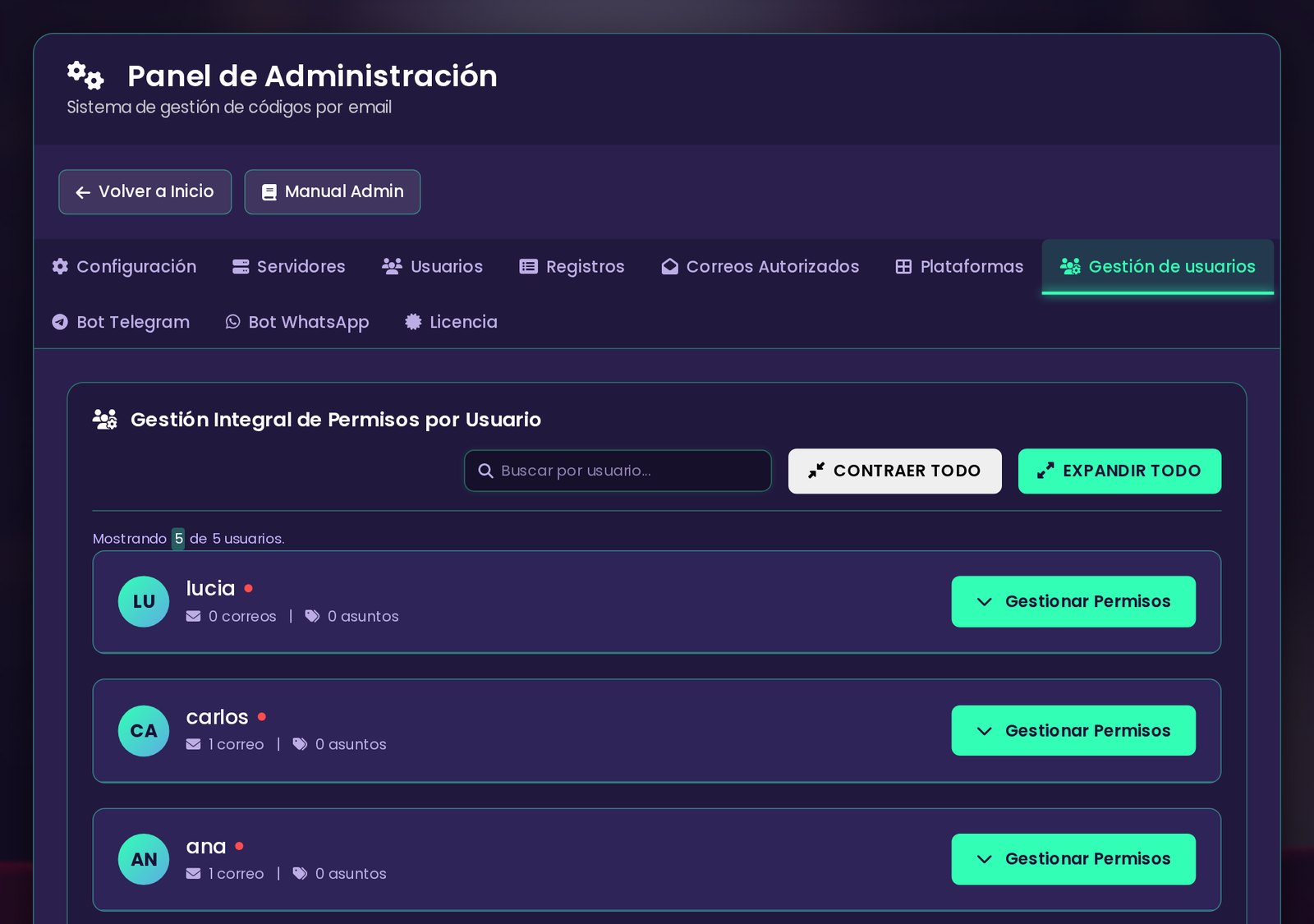1314x924 pixels.
Task: Focus the Buscar por usuario search field
Action: tap(618, 471)
